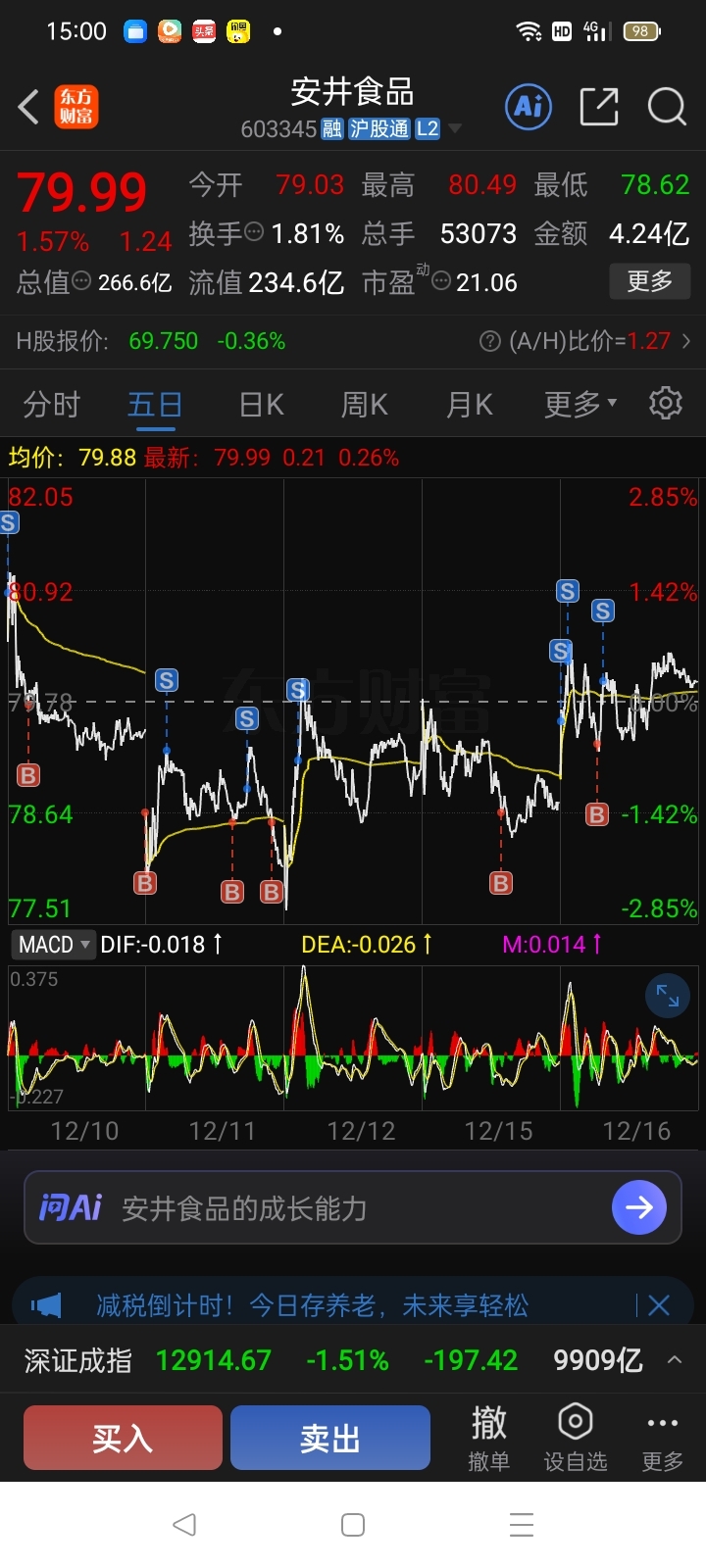
Task: Tap battery indicator in status bar
Action: pyautogui.click(x=641, y=31)
